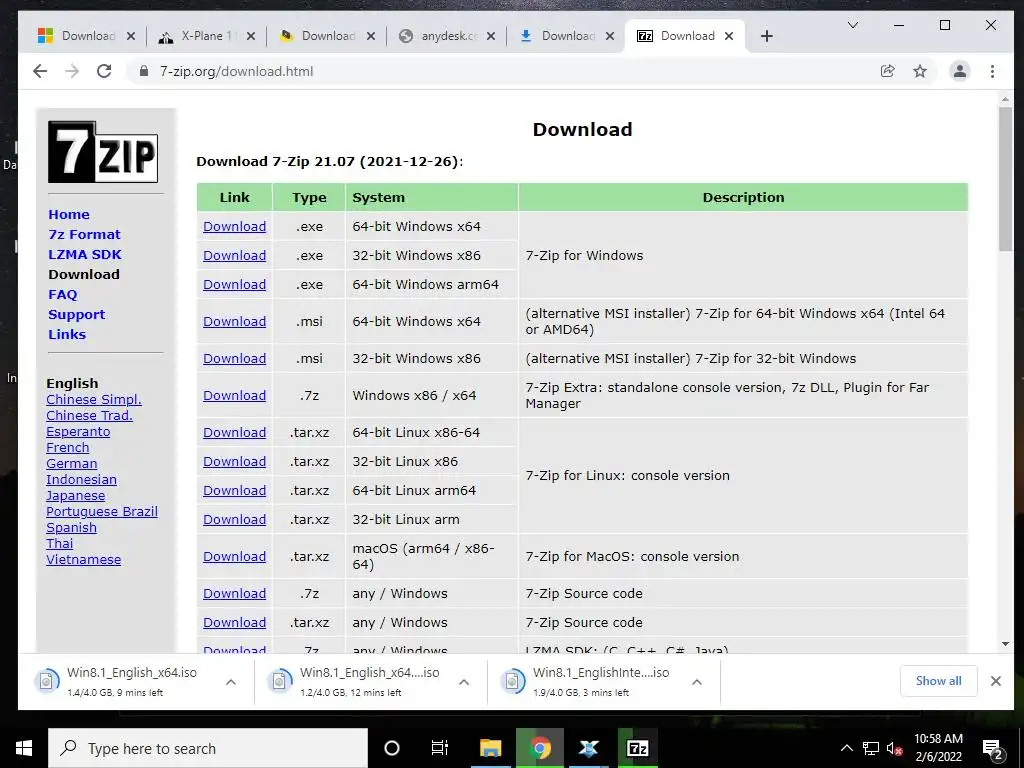Viewport: 1024px width, 768px height.
Task: Open the 7-Zip taskbar icon
Action: pyautogui.click(x=637, y=748)
